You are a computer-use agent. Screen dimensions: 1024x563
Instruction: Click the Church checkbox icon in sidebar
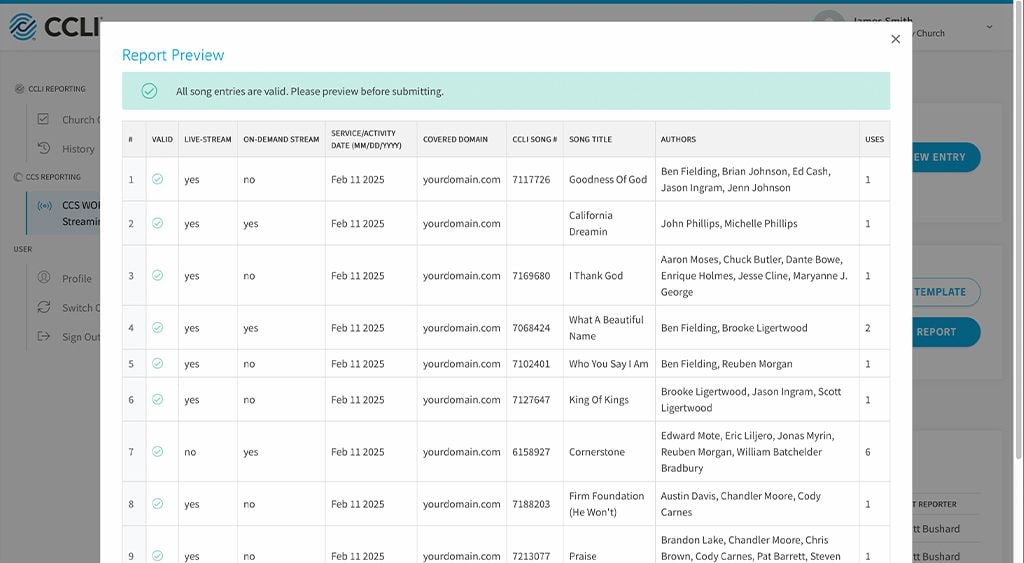tap(43, 119)
